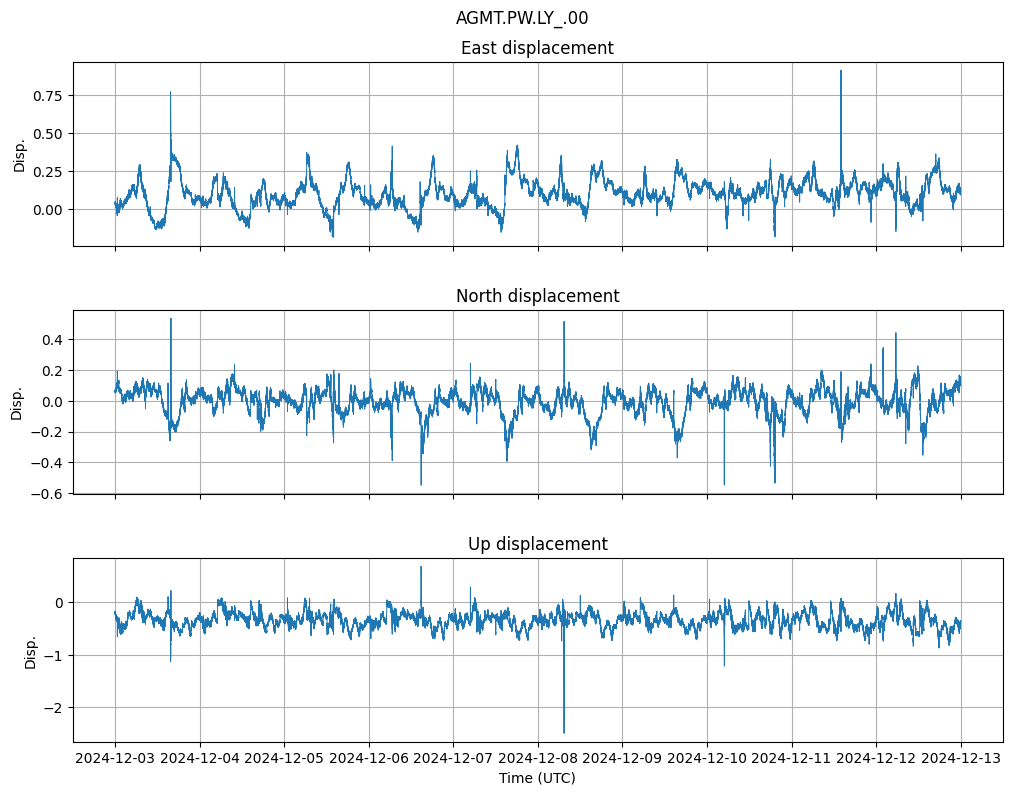Click the 0.75 tick on East plot
The height and width of the screenshot is (795, 1012).
(x=46, y=96)
